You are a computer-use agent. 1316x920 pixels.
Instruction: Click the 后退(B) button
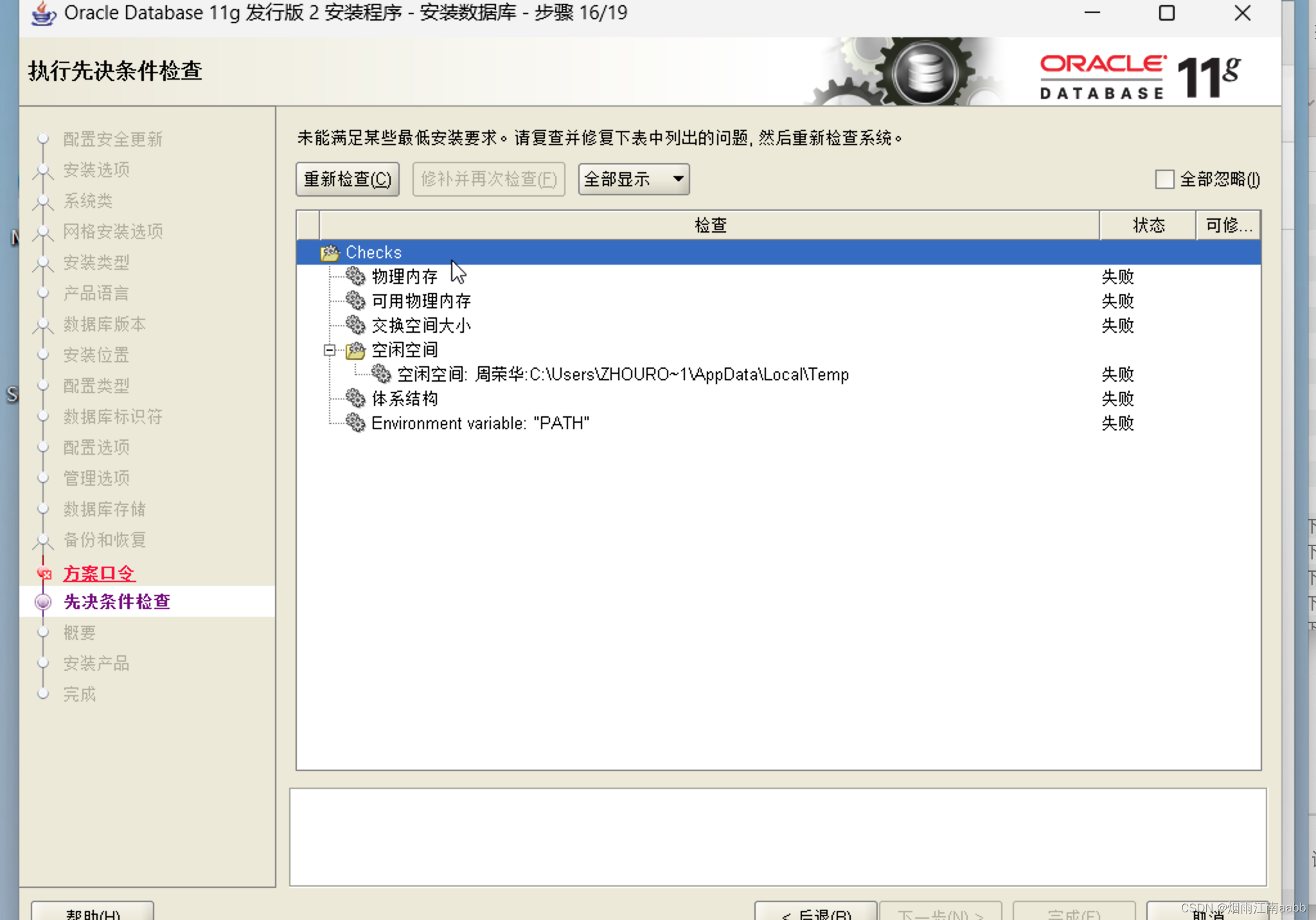point(815,914)
